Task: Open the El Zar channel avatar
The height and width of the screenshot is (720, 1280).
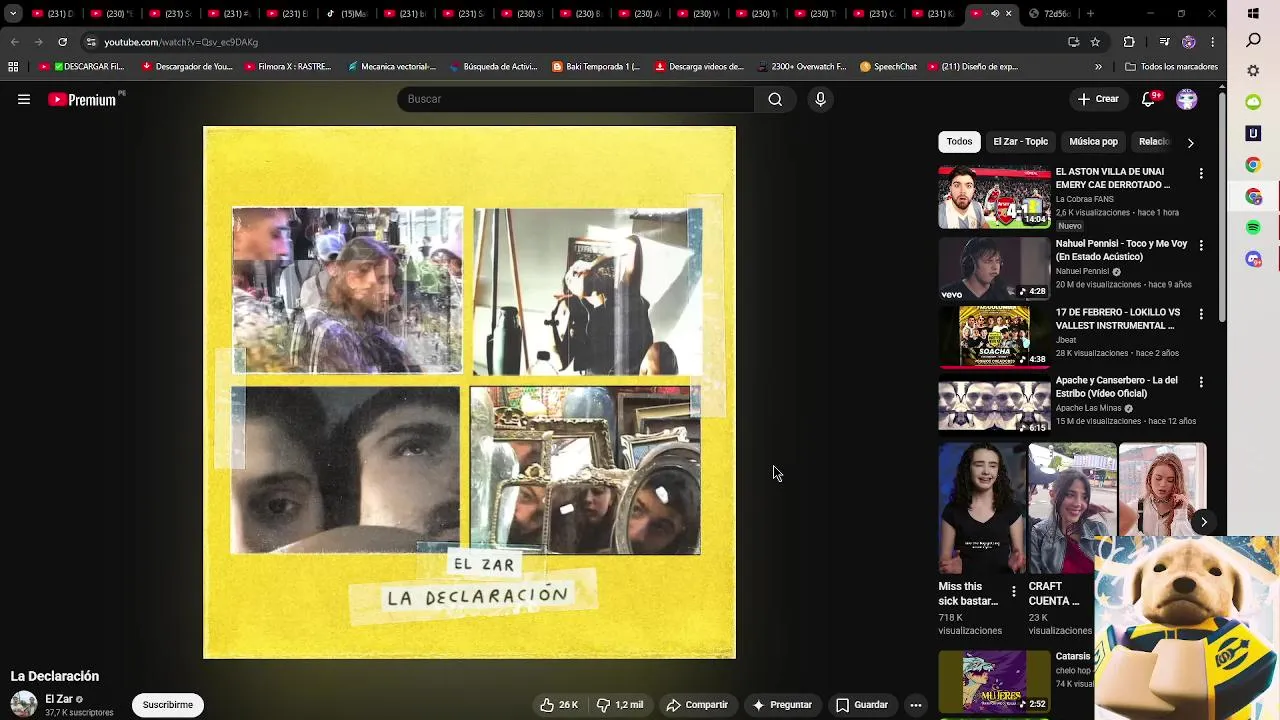Action: coord(24,704)
